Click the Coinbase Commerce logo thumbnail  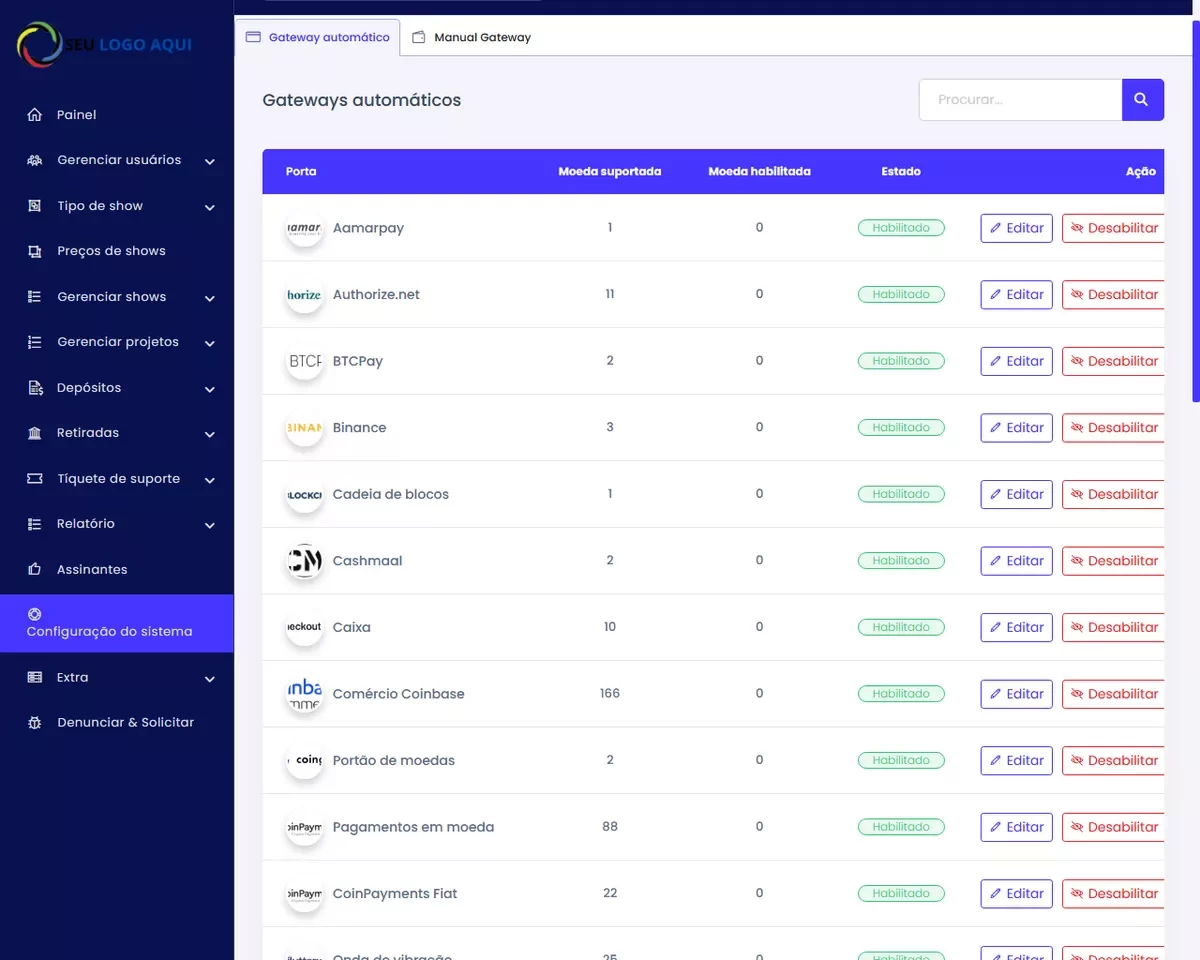pyautogui.click(x=304, y=694)
